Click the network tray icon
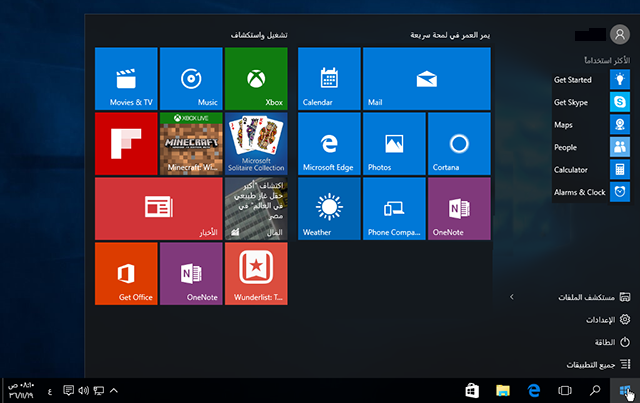The height and width of the screenshot is (403, 640). point(99,391)
